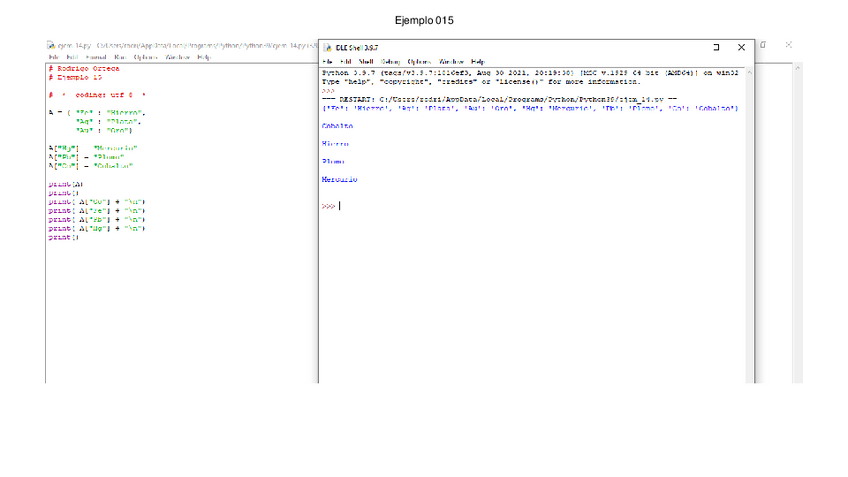
Task: Open Edit menu in IDLE Shell
Action: pos(346,62)
